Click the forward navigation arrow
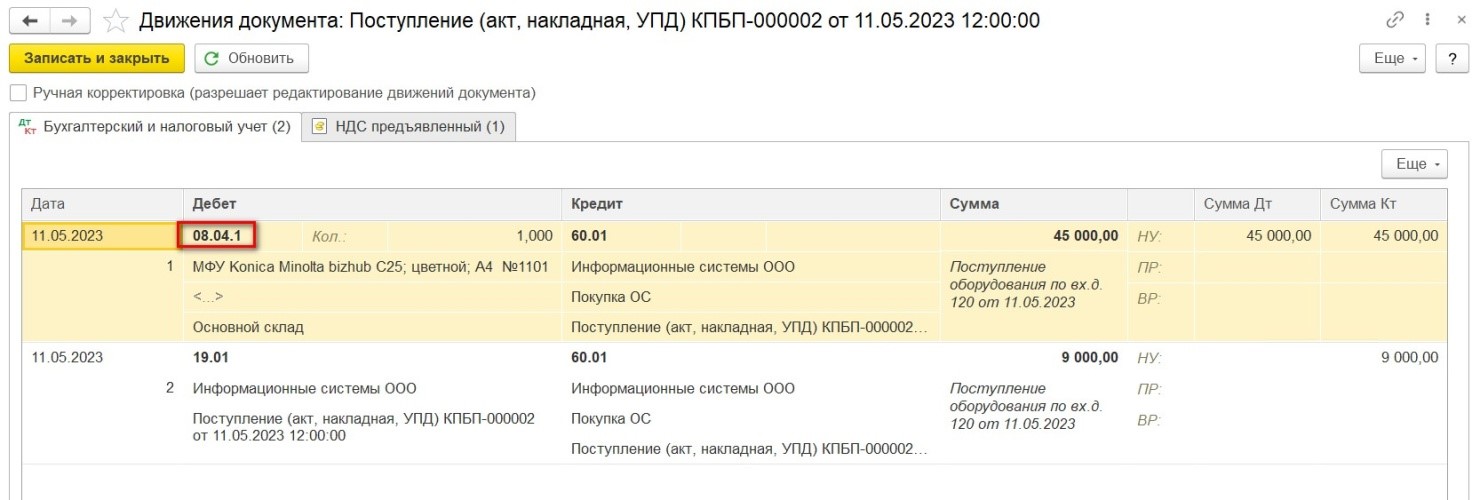This screenshot has height=500, width=1480. (x=68, y=20)
